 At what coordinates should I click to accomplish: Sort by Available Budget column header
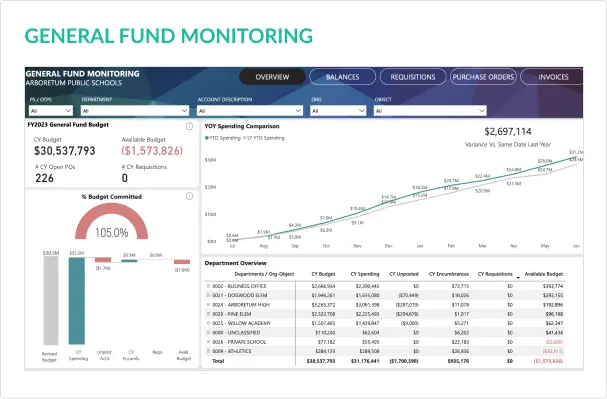tap(544, 274)
